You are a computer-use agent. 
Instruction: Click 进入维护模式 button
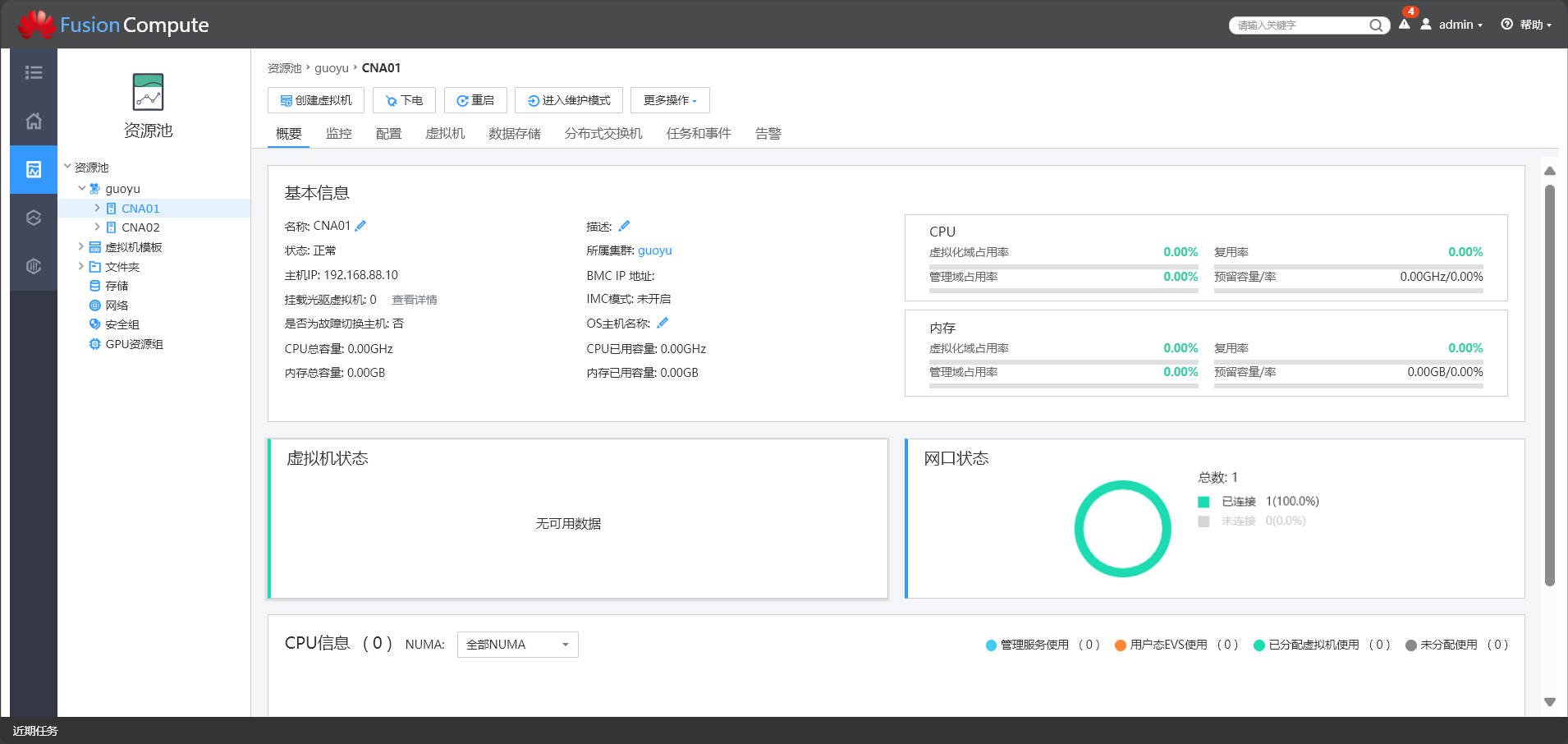click(x=569, y=100)
